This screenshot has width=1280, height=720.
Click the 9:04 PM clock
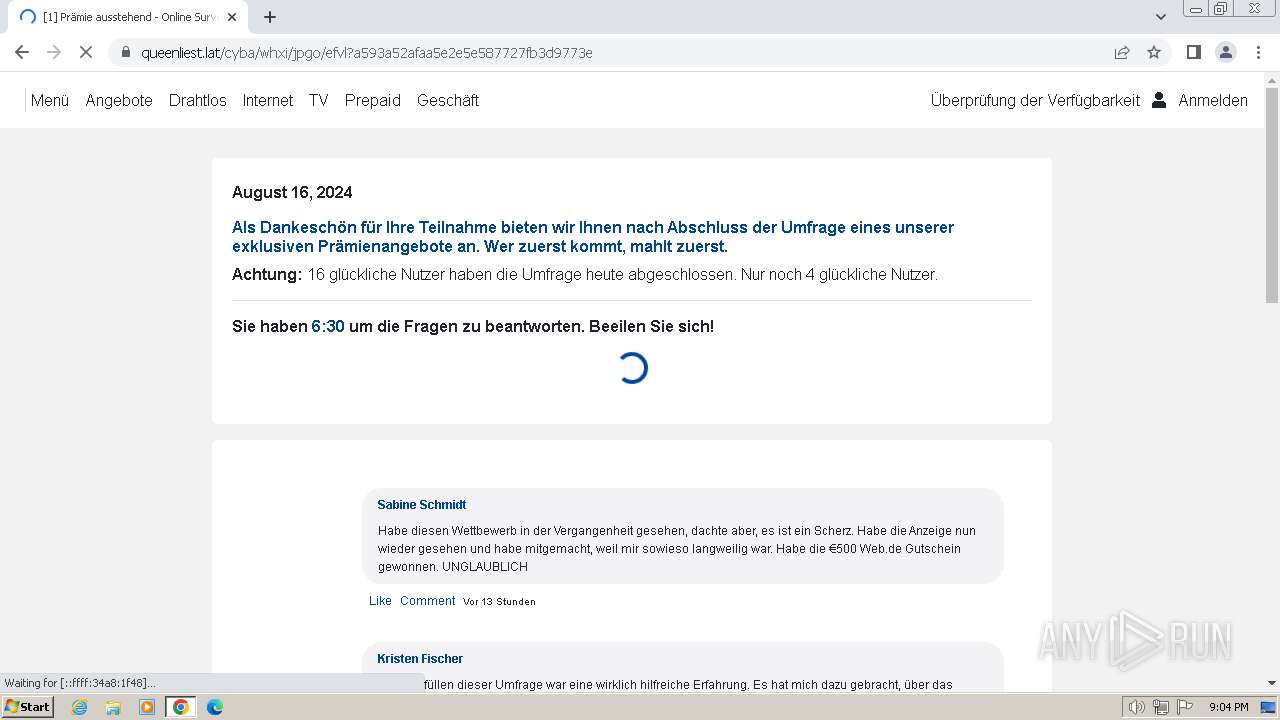tap(1228, 707)
